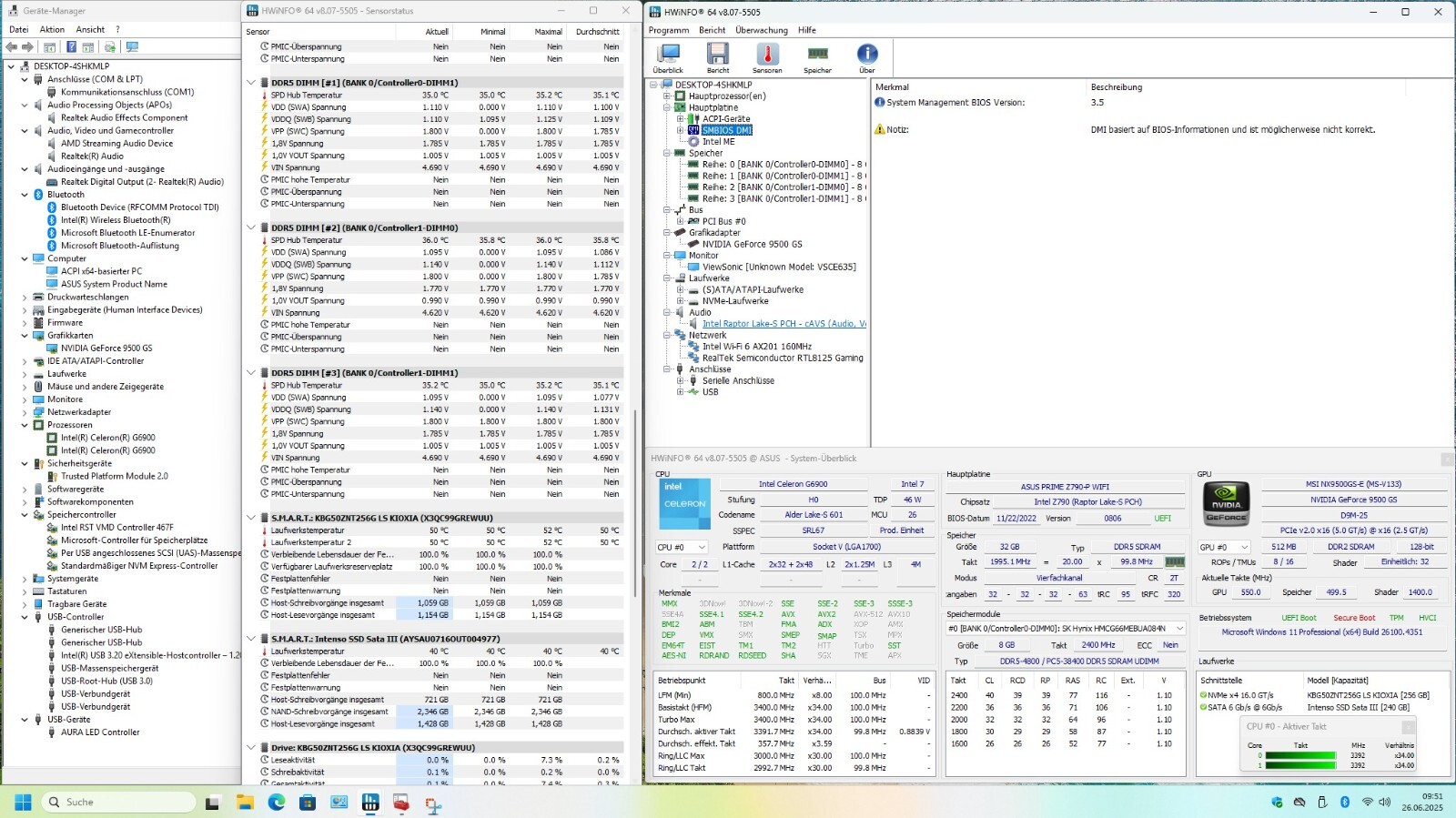The height and width of the screenshot is (818, 1456).
Task: Open the Ansicht menu in Geräte-Manager
Action: (90, 29)
